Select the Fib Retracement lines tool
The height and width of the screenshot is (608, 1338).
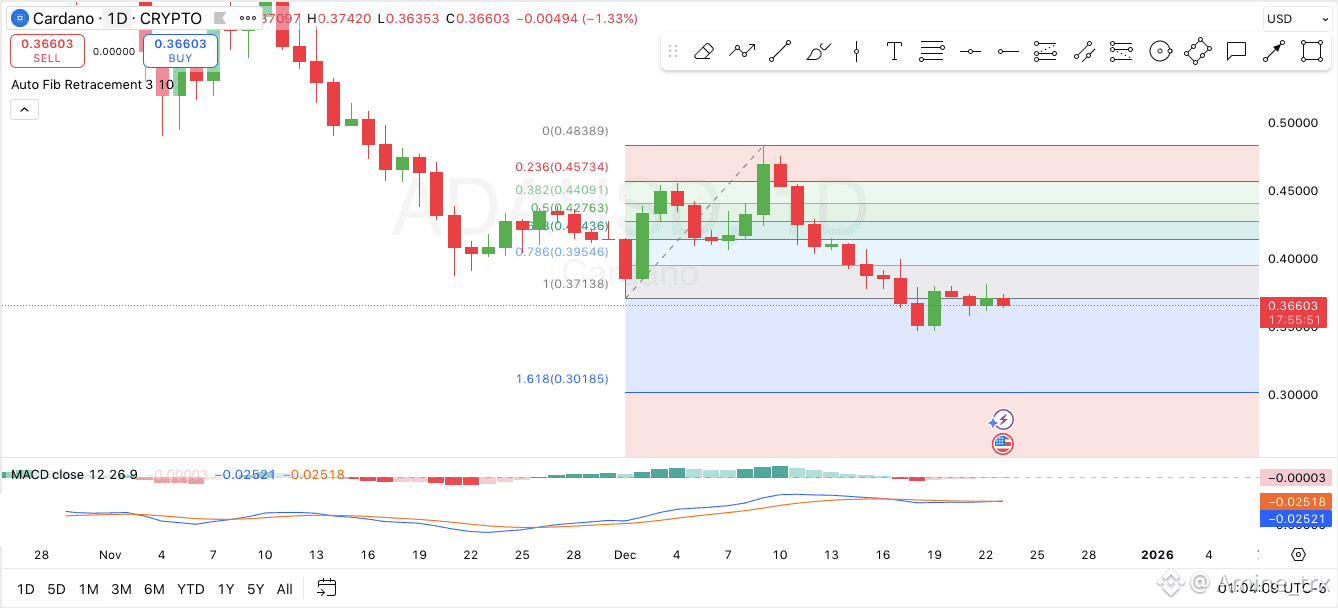tap(932, 51)
